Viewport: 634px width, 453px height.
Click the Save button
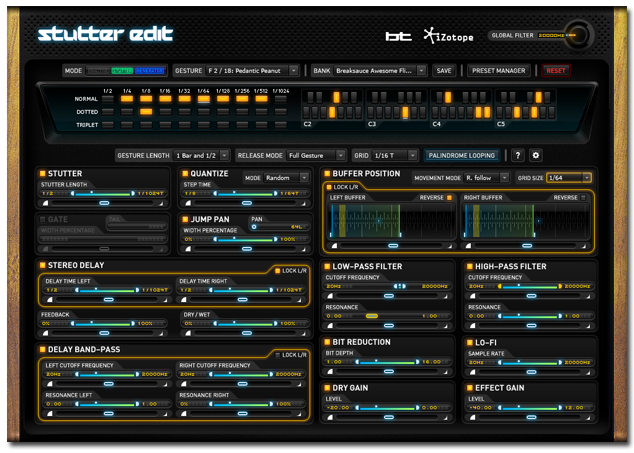point(444,70)
